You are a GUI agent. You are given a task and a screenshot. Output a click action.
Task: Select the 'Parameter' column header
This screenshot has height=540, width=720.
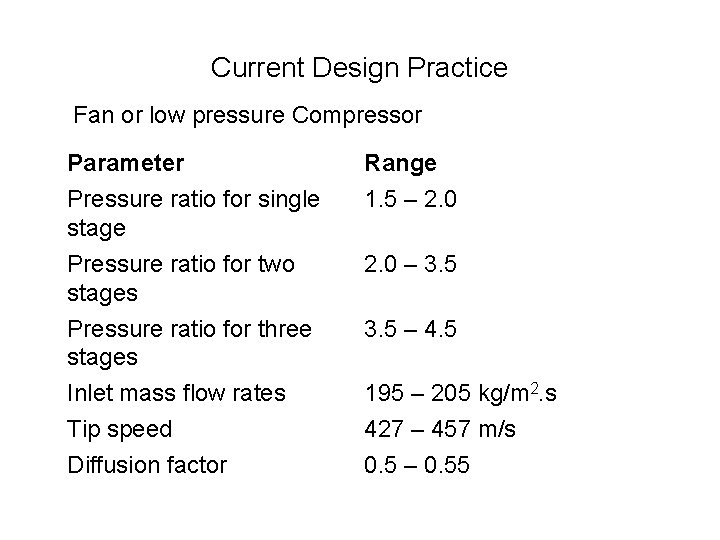(x=125, y=162)
